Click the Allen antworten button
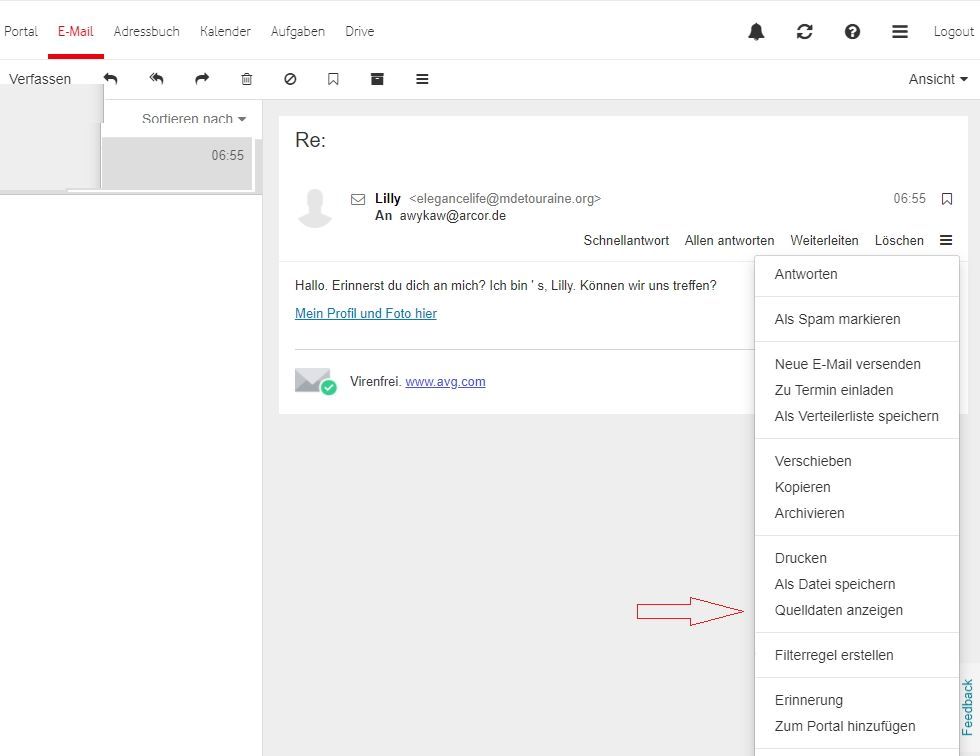The width and height of the screenshot is (980, 756). pos(729,241)
